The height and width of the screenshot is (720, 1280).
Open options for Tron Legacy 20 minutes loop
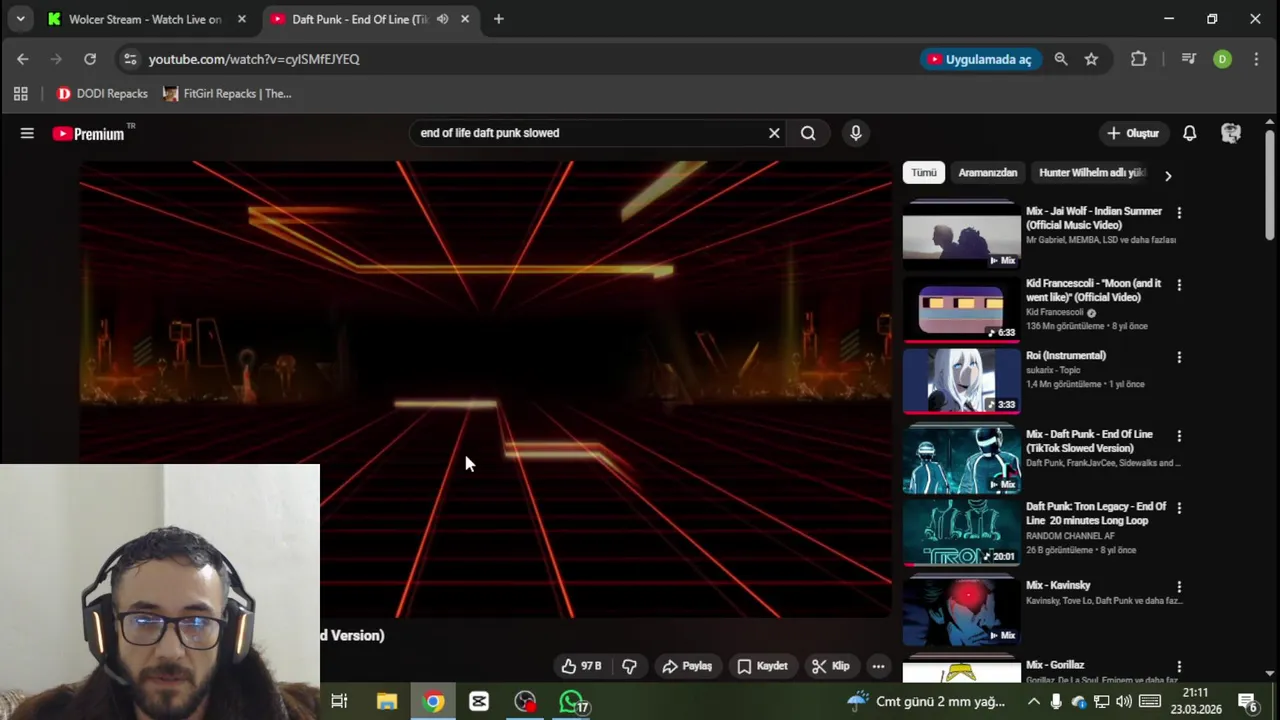tap(1179, 508)
